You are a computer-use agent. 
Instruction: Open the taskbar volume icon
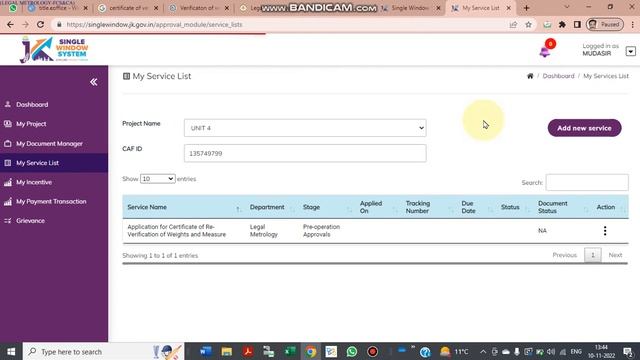[551, 351]
